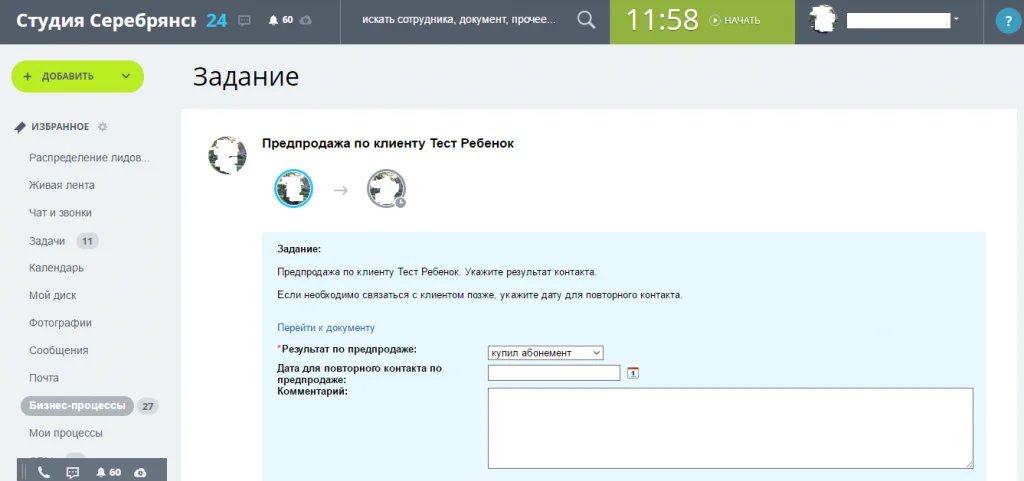Image resolution: width=1024 pixels, height=481 pixels.
Task: Focus the repeat contact date field
Action: click(553, 373)
